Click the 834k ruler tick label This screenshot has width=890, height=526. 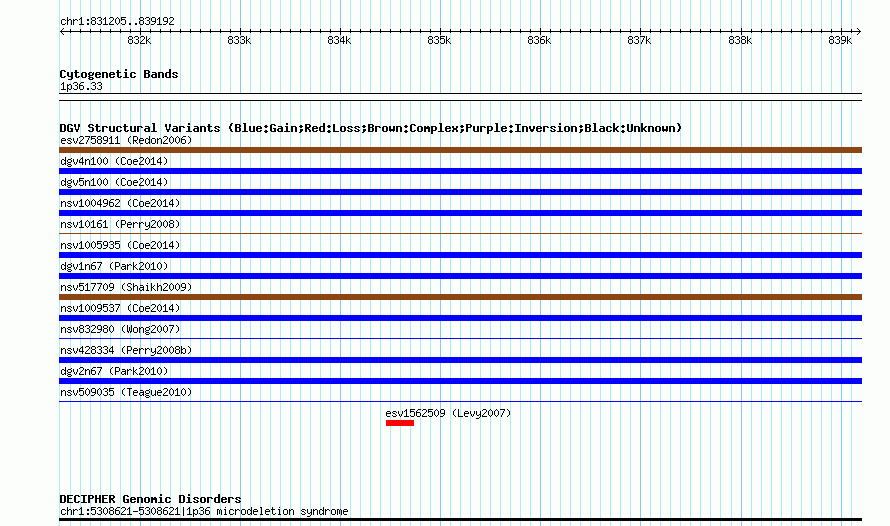339,40
